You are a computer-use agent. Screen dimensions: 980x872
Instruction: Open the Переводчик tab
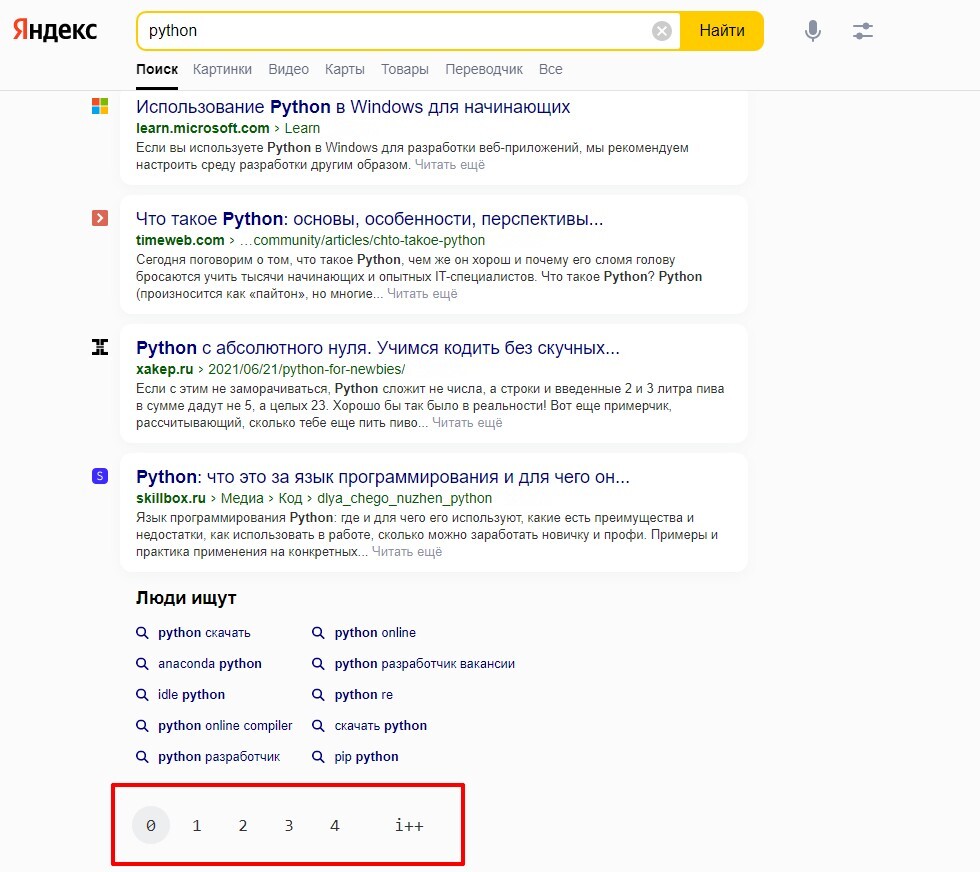[484, 69]
